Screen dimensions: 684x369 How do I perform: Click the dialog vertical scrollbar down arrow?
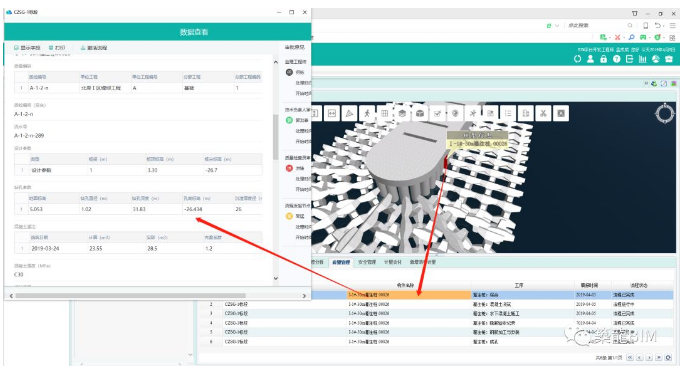tap(276, 278)
